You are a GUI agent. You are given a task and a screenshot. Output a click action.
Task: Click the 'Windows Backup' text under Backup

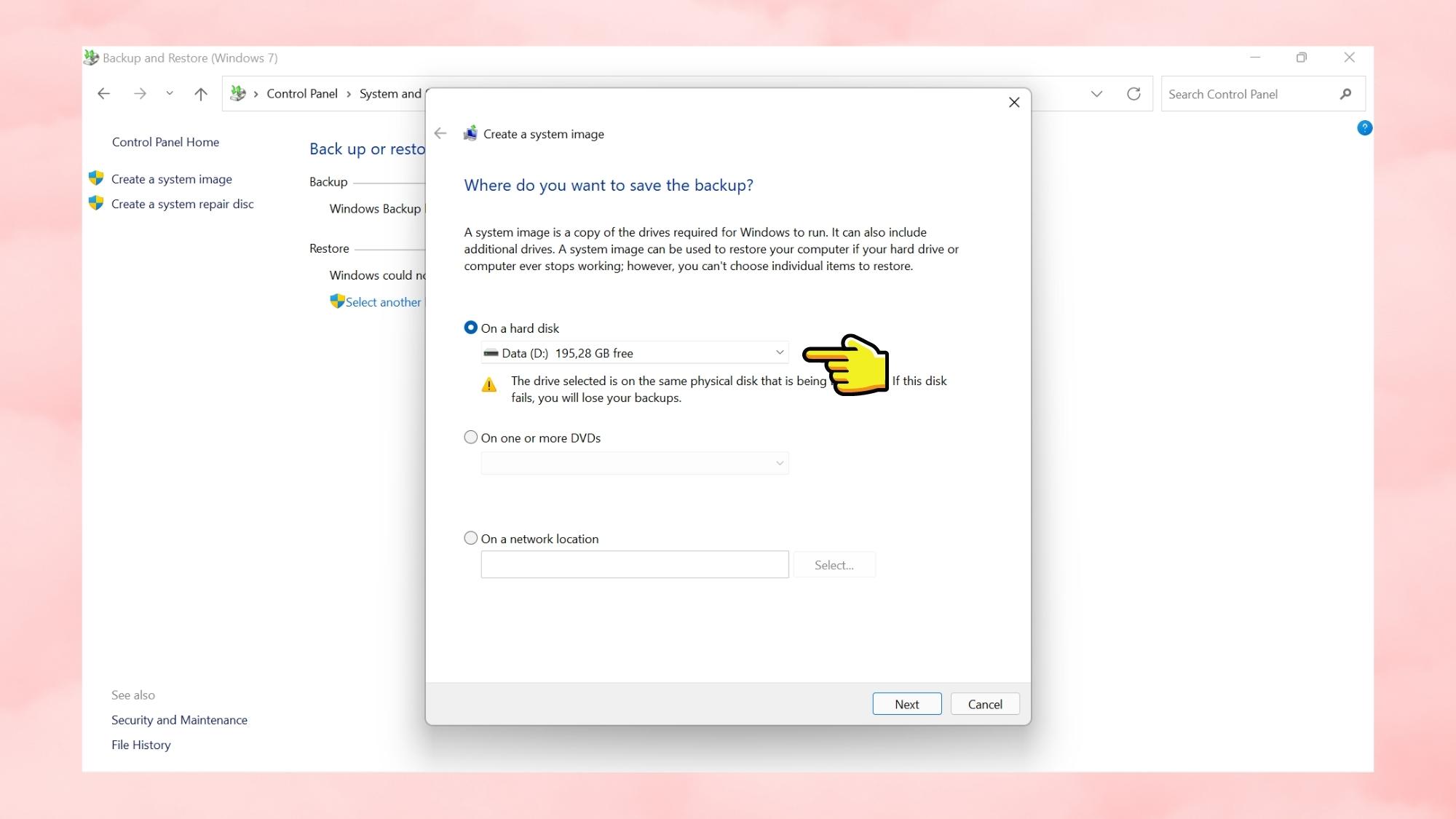tap(376, 209)
